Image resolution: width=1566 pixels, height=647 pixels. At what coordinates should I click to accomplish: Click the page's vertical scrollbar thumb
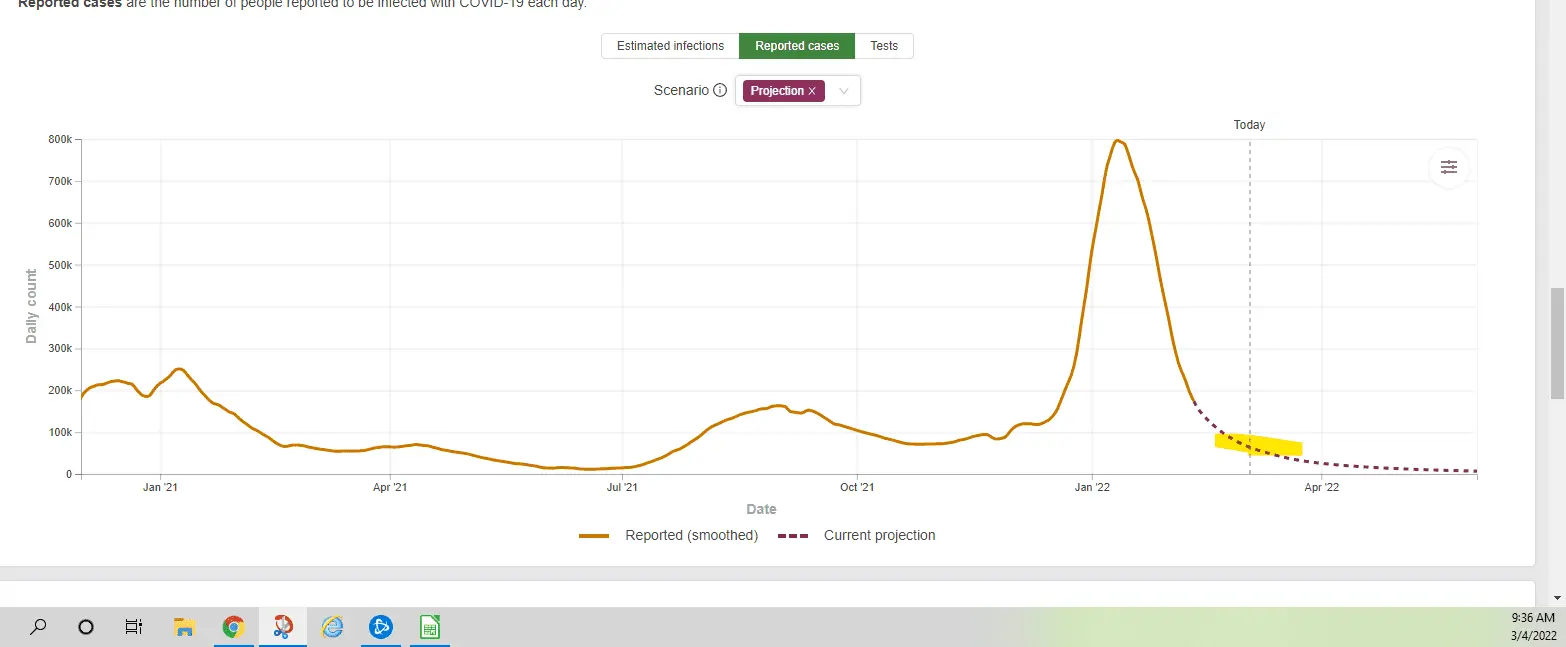[x=1557, y=343]
